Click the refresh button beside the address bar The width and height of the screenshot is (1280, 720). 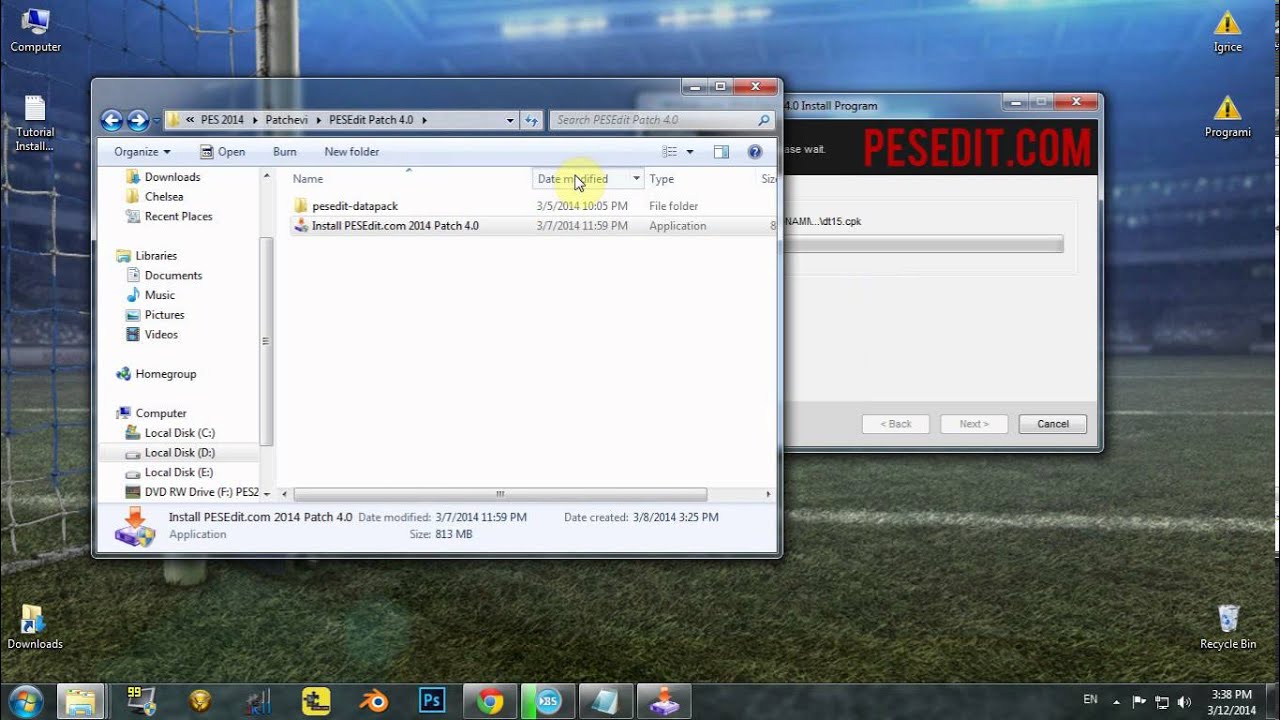click(x=532, y=120)
